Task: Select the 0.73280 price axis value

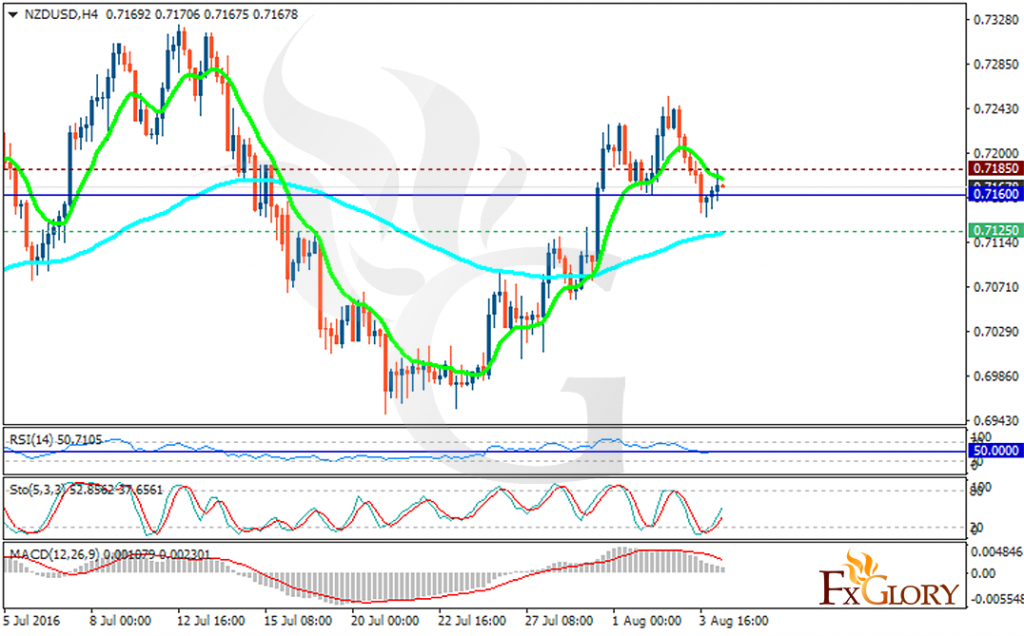Action: point(996,20)
